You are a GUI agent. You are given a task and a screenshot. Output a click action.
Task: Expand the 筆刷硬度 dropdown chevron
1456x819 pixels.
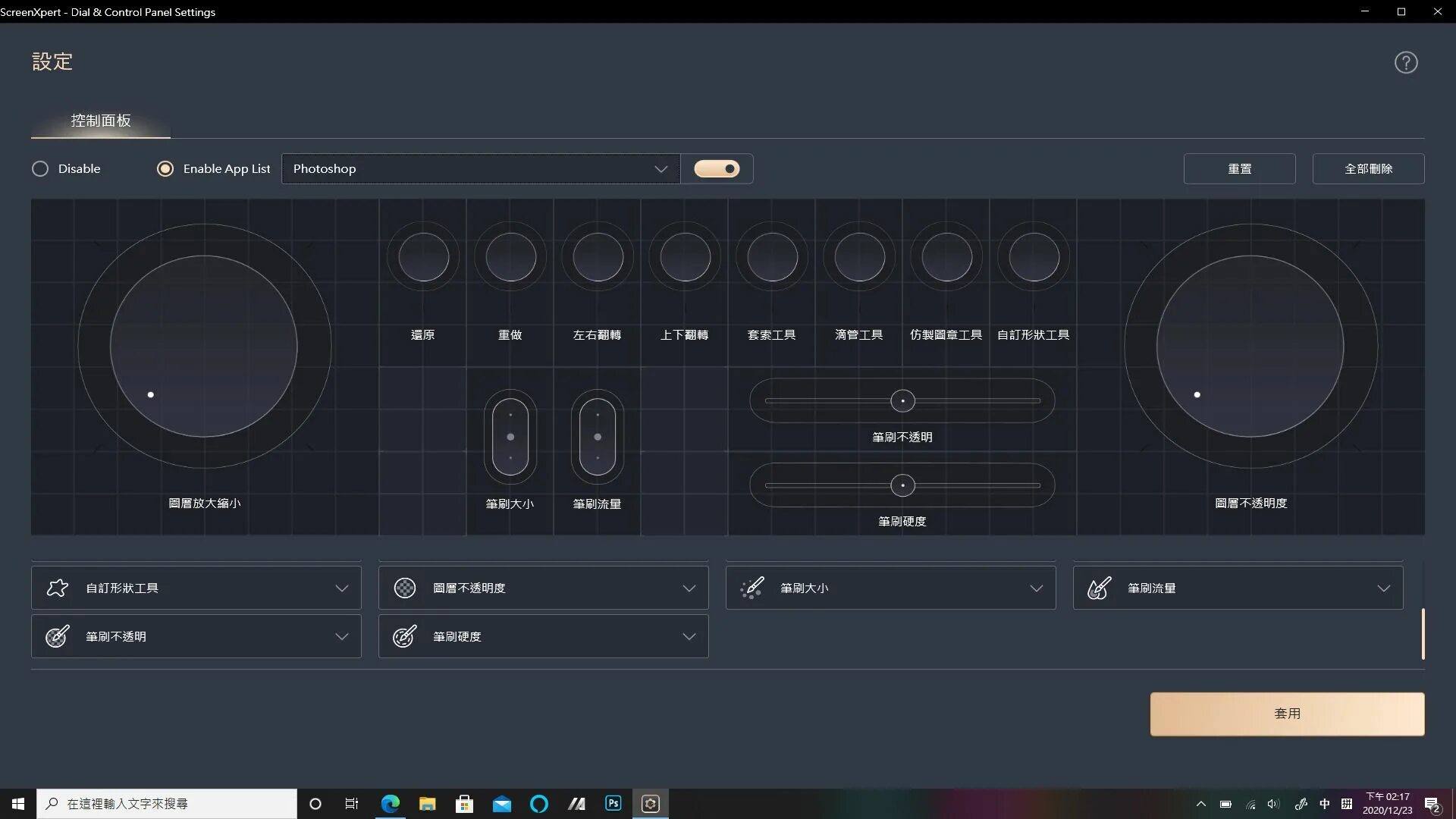click(689, 636)
